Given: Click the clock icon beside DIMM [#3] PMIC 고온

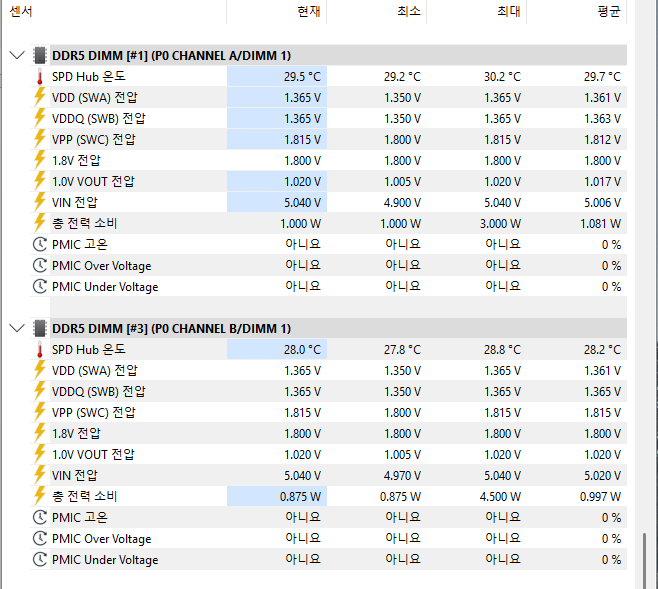Looking at the screenshot, I should click(x=40, y=517).
